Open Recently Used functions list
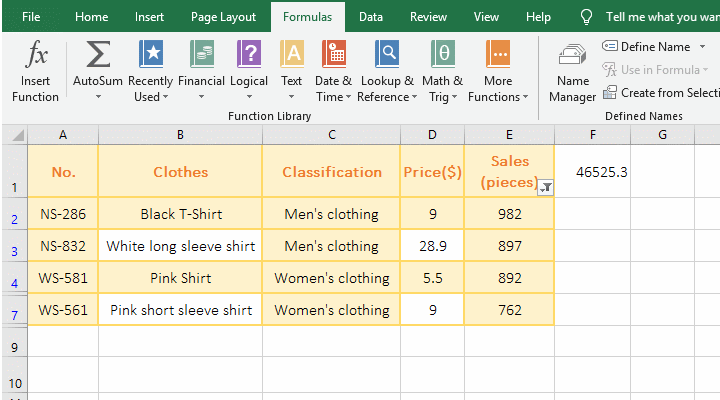This screenshot has height=400, width=720. (x=151, y=71)
